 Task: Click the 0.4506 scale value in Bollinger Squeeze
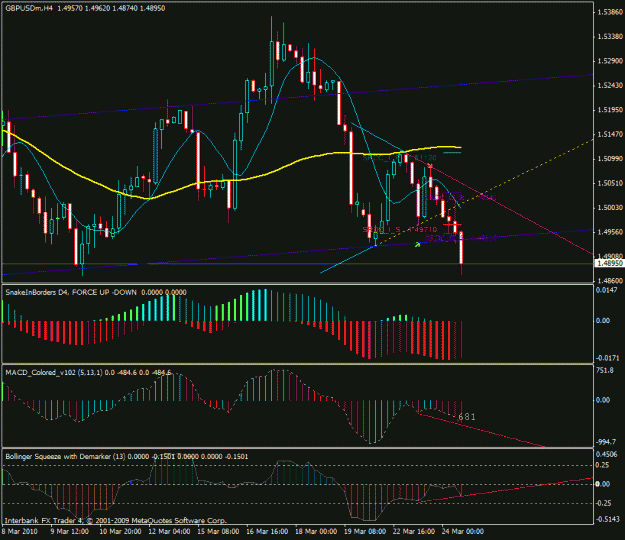coord(606,454)
